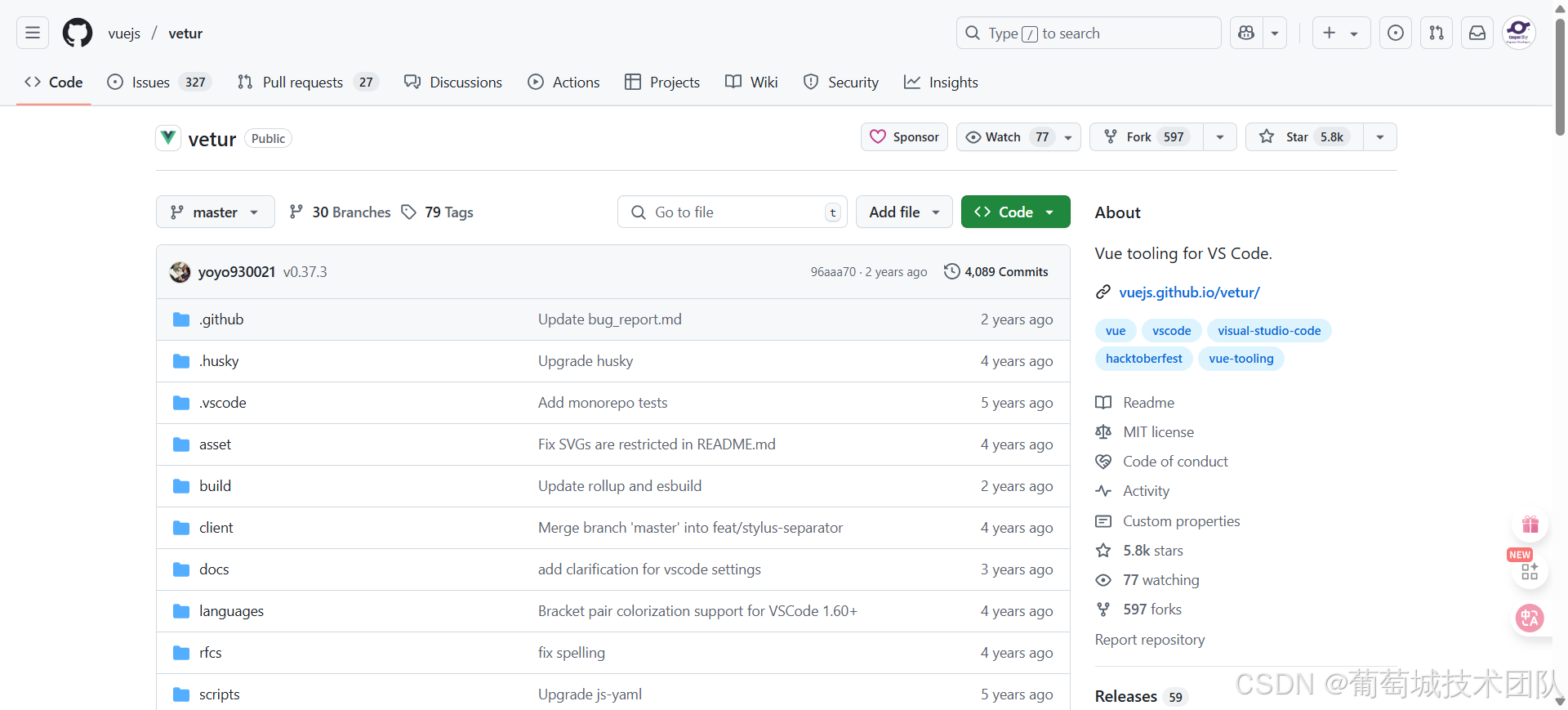Screen dimensions: 1568x710
Task: Click the vscode topic tag
Action: tap(1171, 331)
